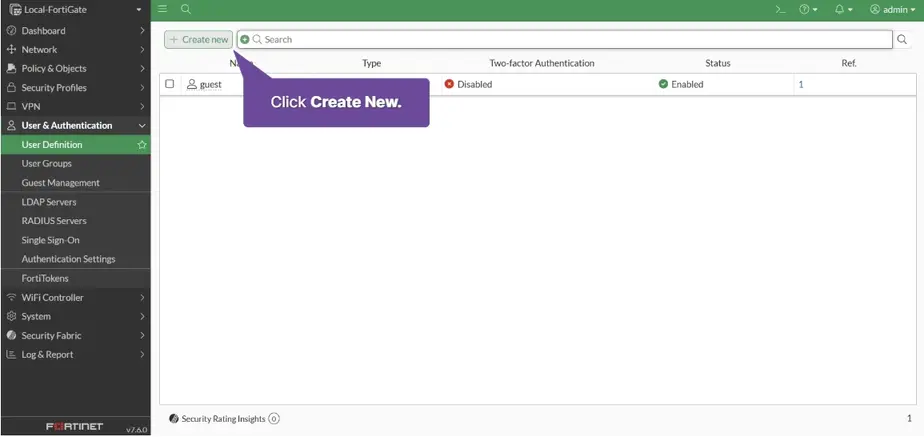Expand the Security Fabric chevron arrow

(142, 336)
